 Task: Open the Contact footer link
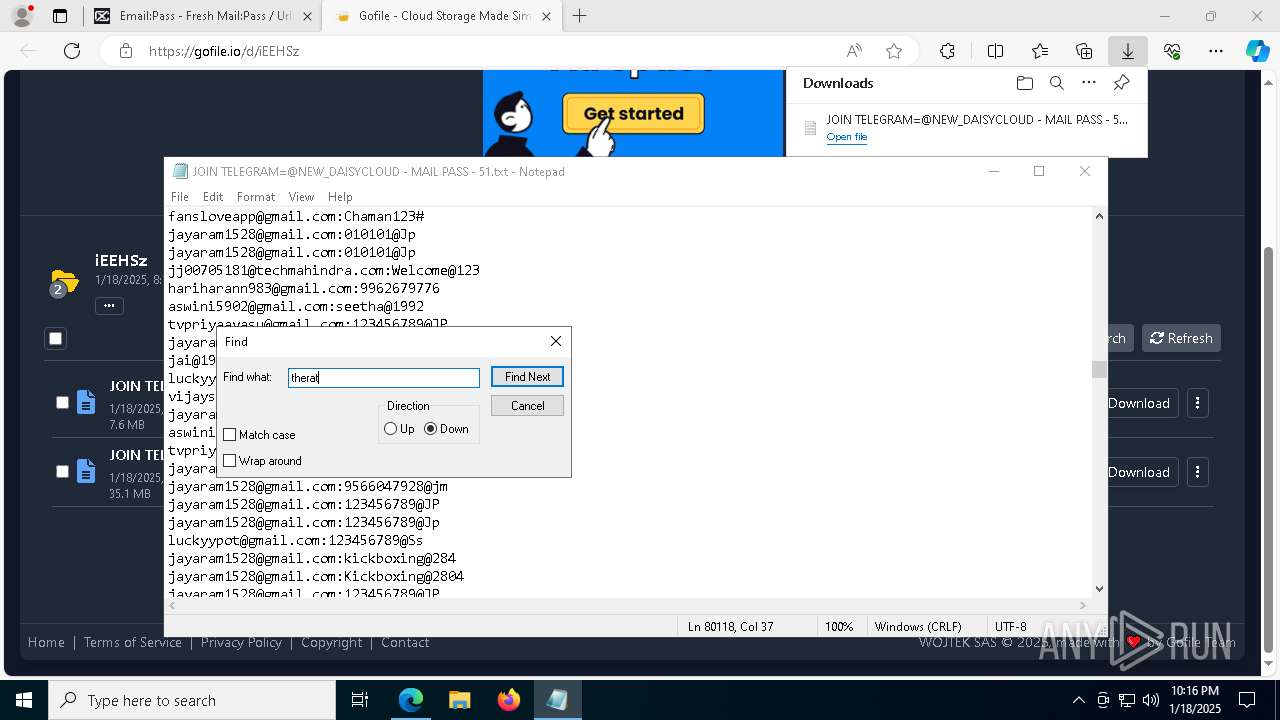[x=405, y=643]
